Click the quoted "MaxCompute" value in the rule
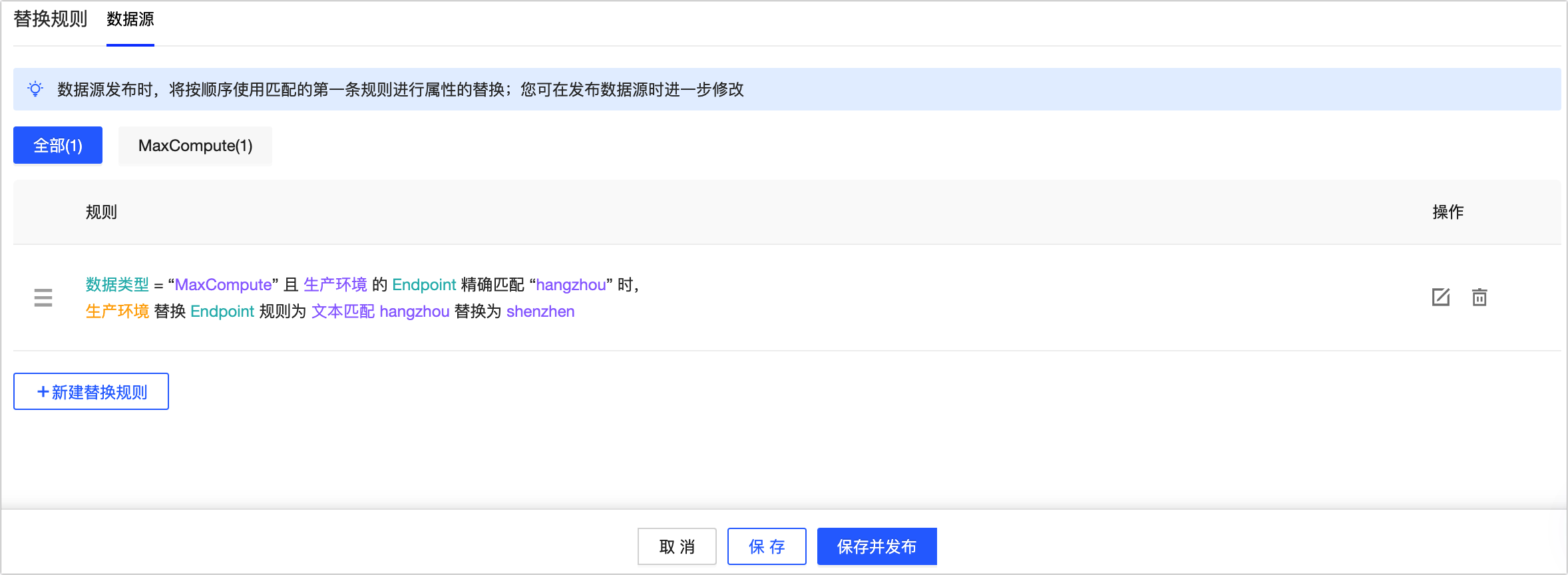Image resolution: width=1568 pixels, height=575 pixels. [x=223, y=284]
